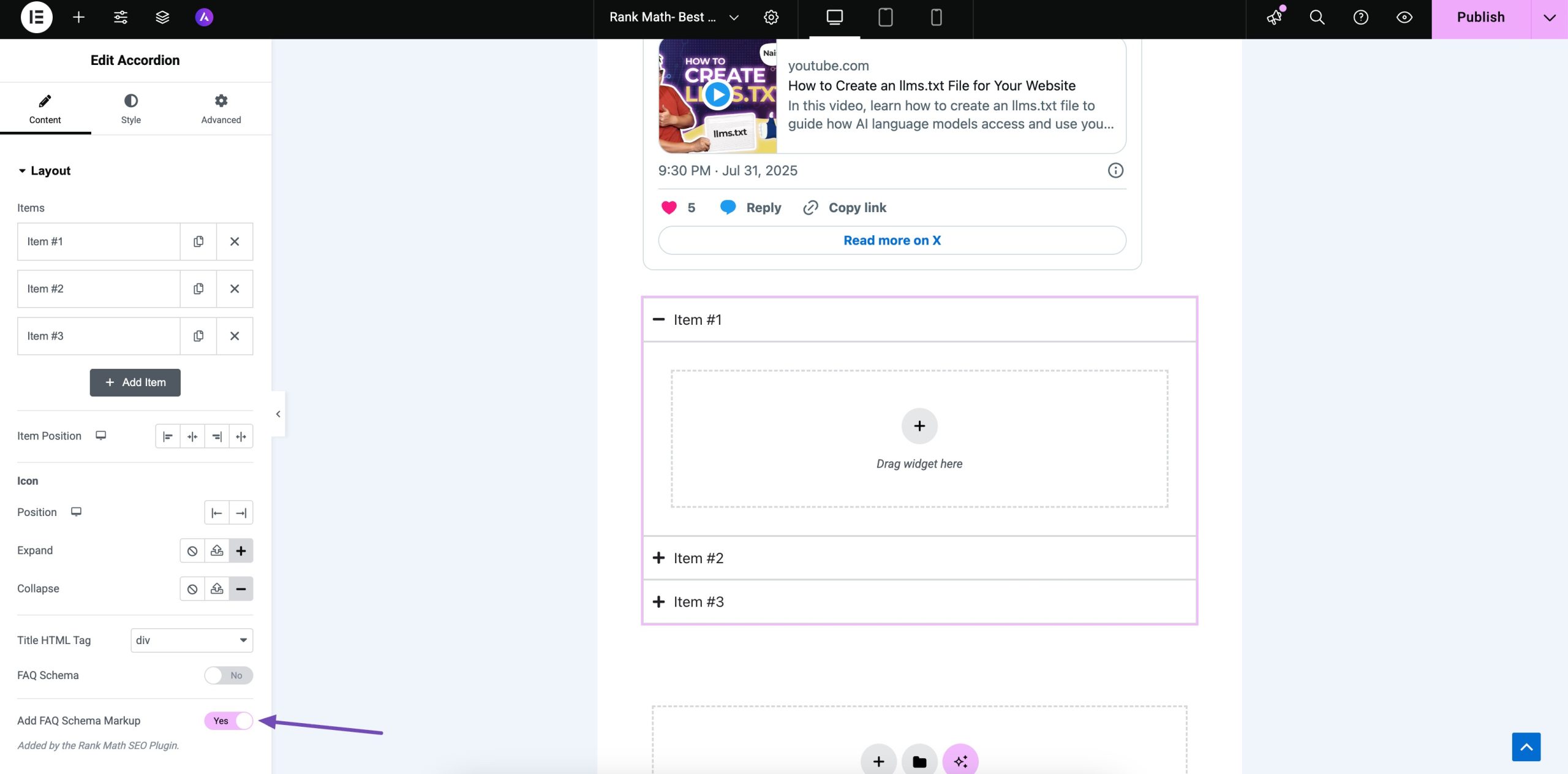Delete Item #3 with its X icon
The height and width of the screenshot is (774, 1568).
pyautogui.click(x=234, y=336)
